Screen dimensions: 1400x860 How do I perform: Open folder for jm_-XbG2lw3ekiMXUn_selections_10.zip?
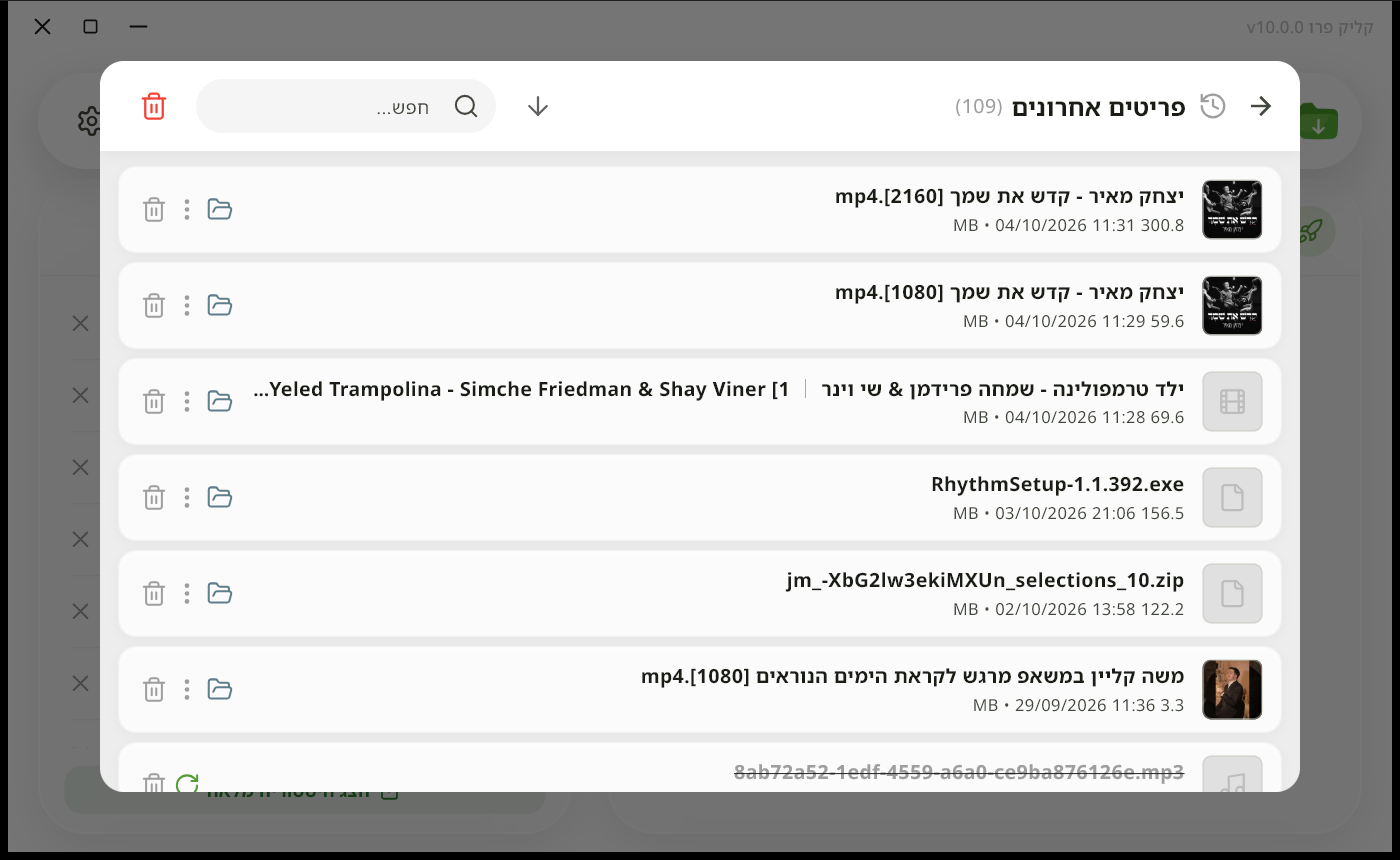[x=220, y=593]
